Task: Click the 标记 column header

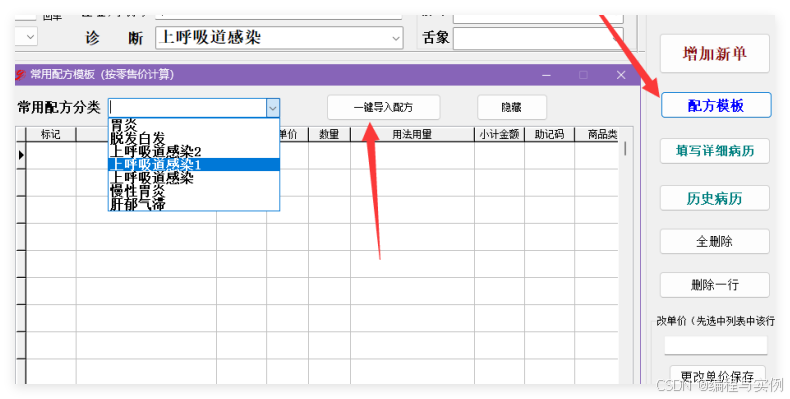Action: click(x=50, y=135)
